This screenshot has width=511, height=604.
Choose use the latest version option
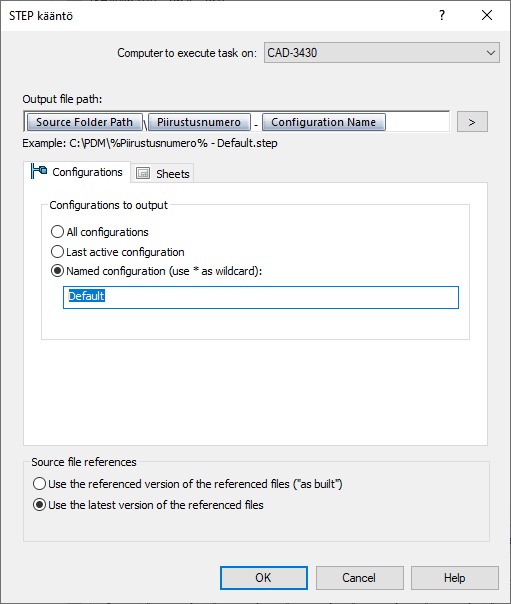(148, 505)
